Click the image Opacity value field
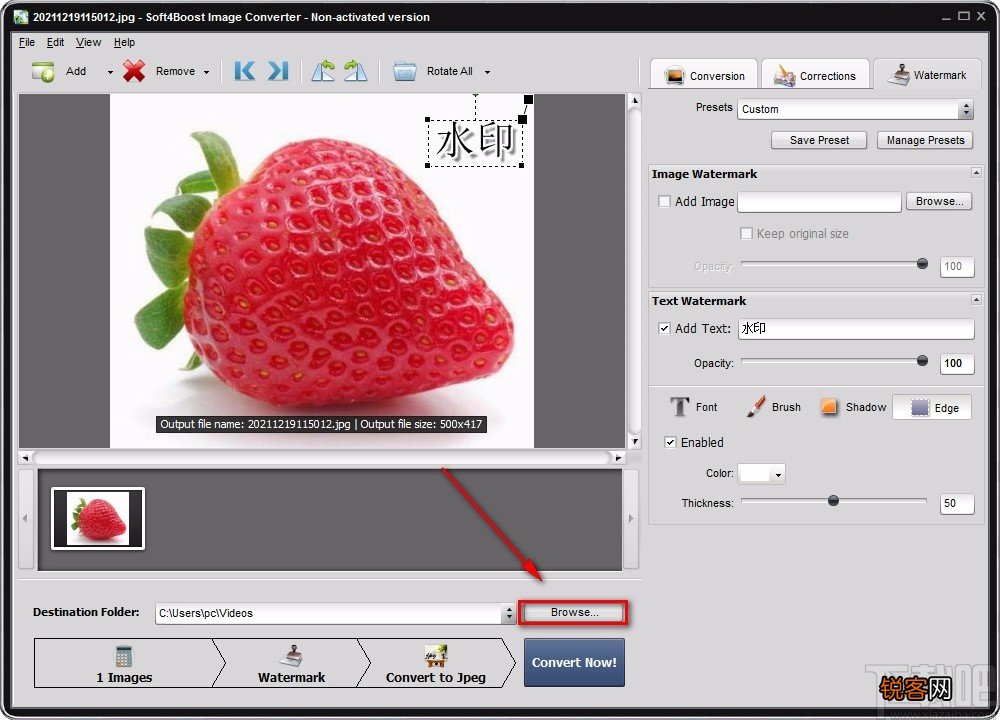Viewport: 1000px width, 720px height. click(x=957, y=267)
